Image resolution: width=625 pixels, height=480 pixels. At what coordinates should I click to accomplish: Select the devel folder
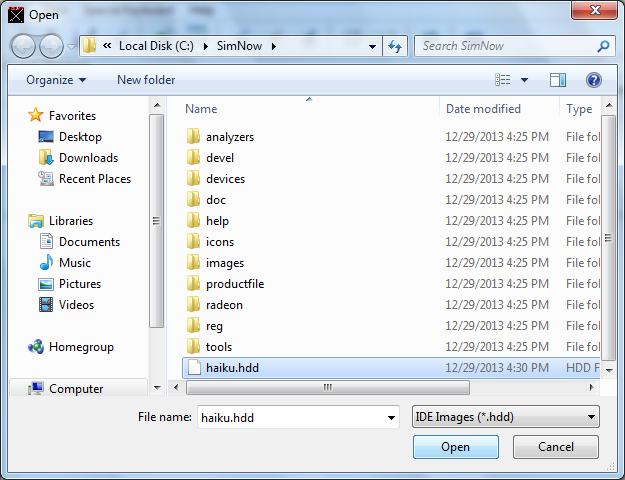[220, 158]
